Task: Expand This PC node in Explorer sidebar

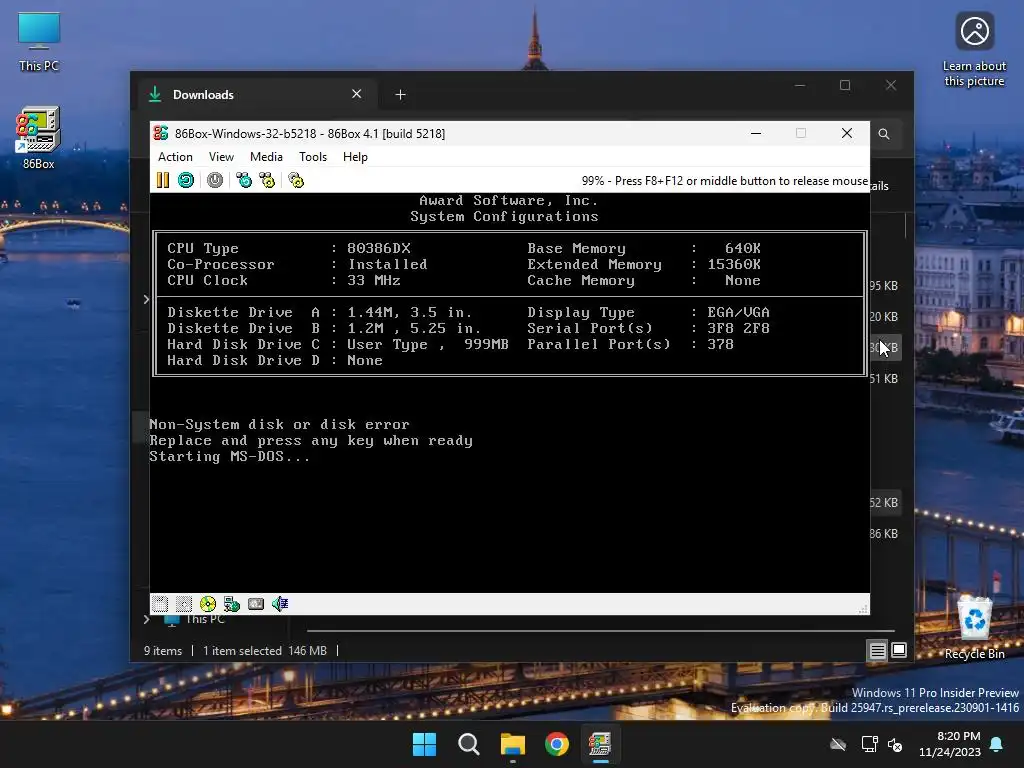Action: point(146,619)
